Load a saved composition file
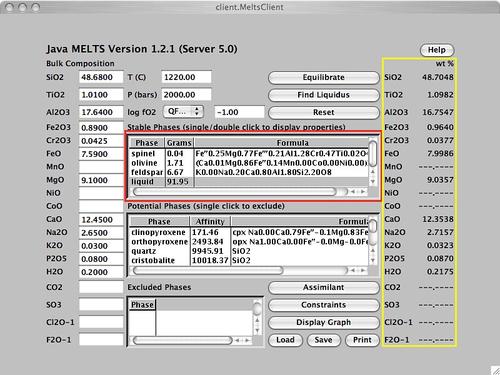Viewport: 500px width, 375px height. (x=285, y=340)
